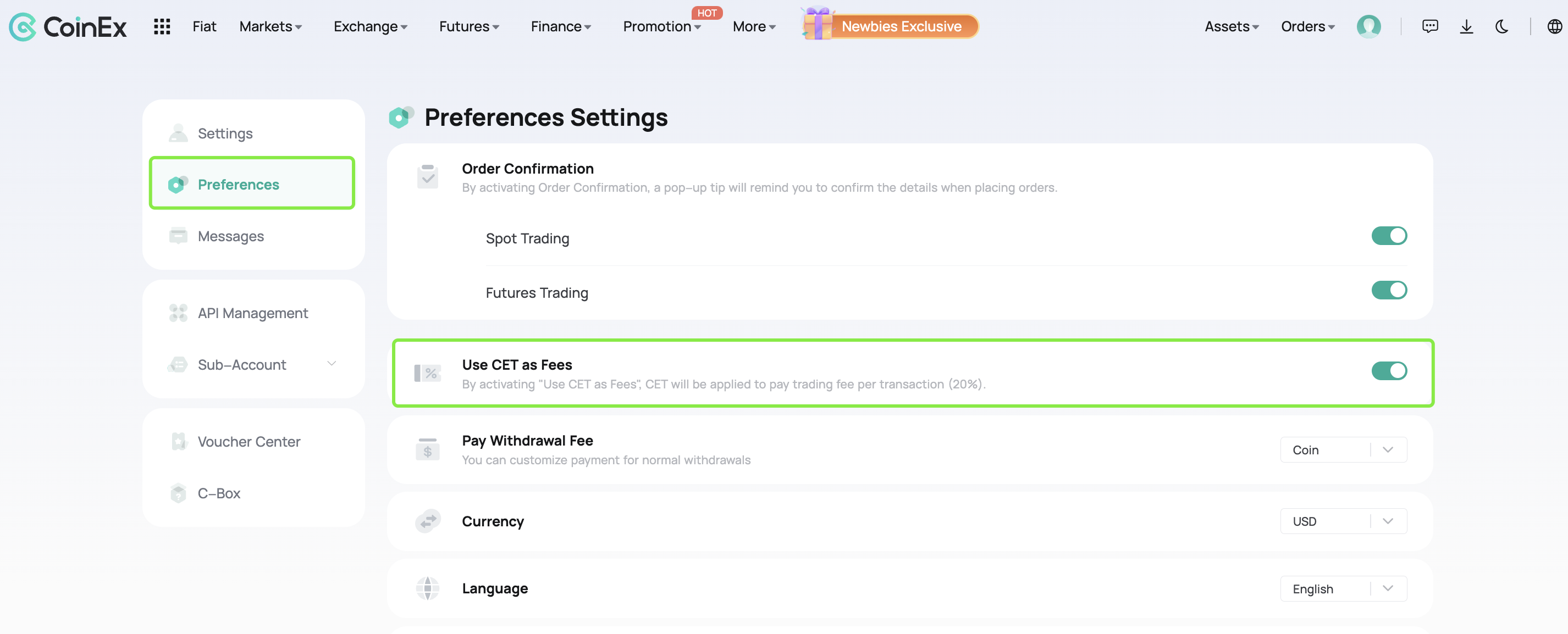Expand the Sub-Account chevron
Image resolution: width=1568 pixels, height=634 pixels.
point(332,364)
